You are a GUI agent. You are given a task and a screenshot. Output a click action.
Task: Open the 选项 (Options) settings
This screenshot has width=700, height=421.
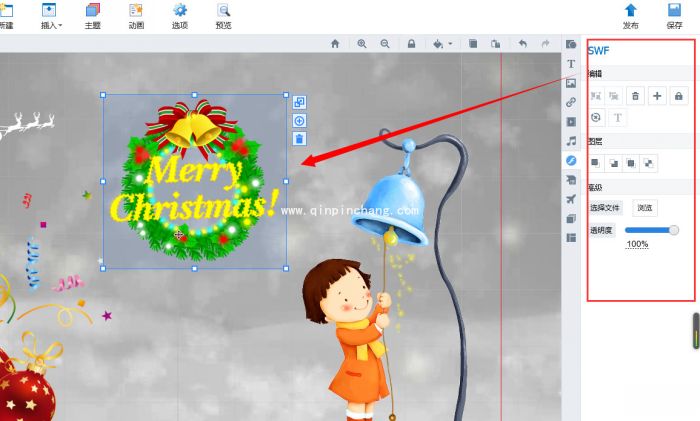(180, 16)
